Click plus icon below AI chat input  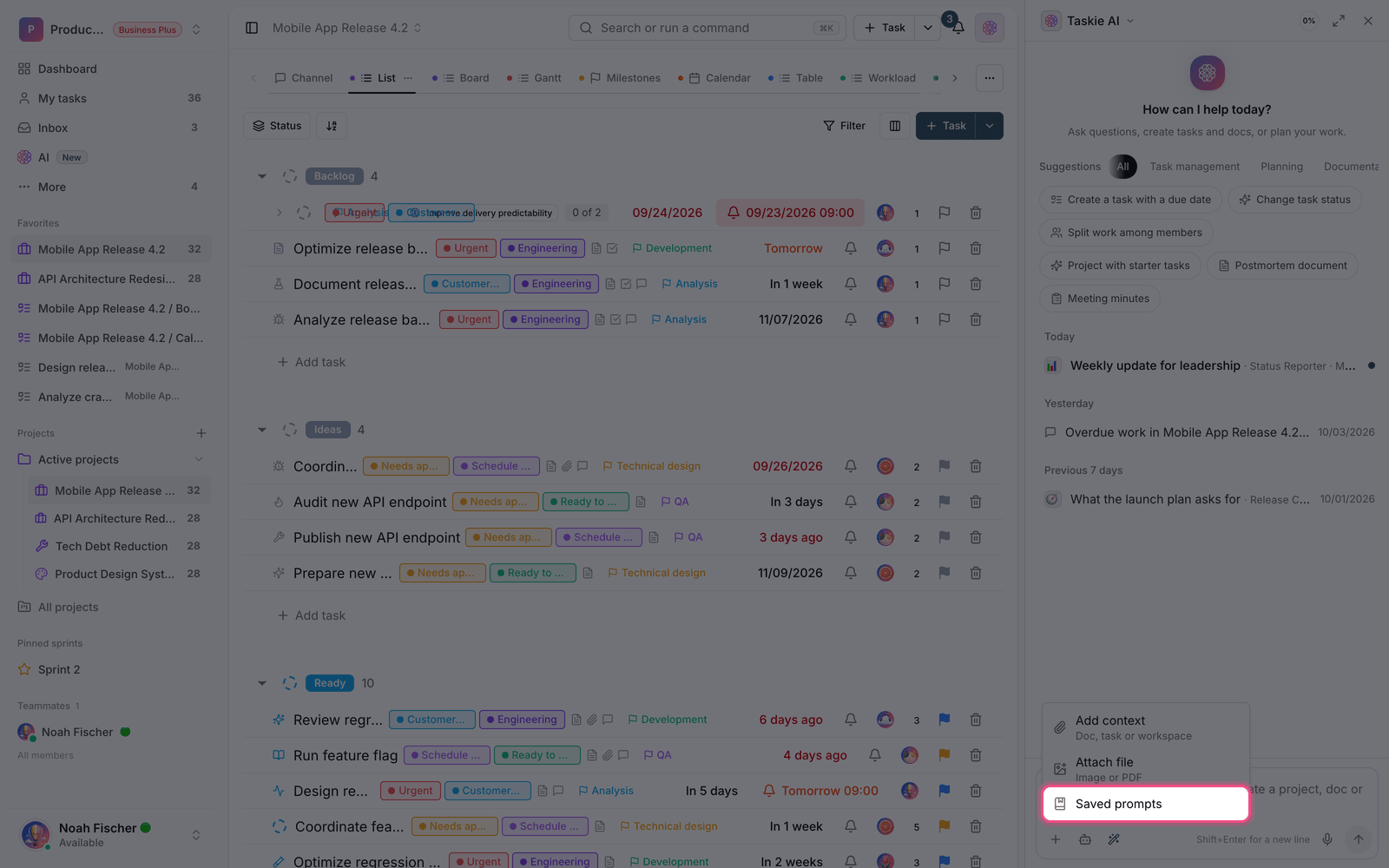point(1056,839)
